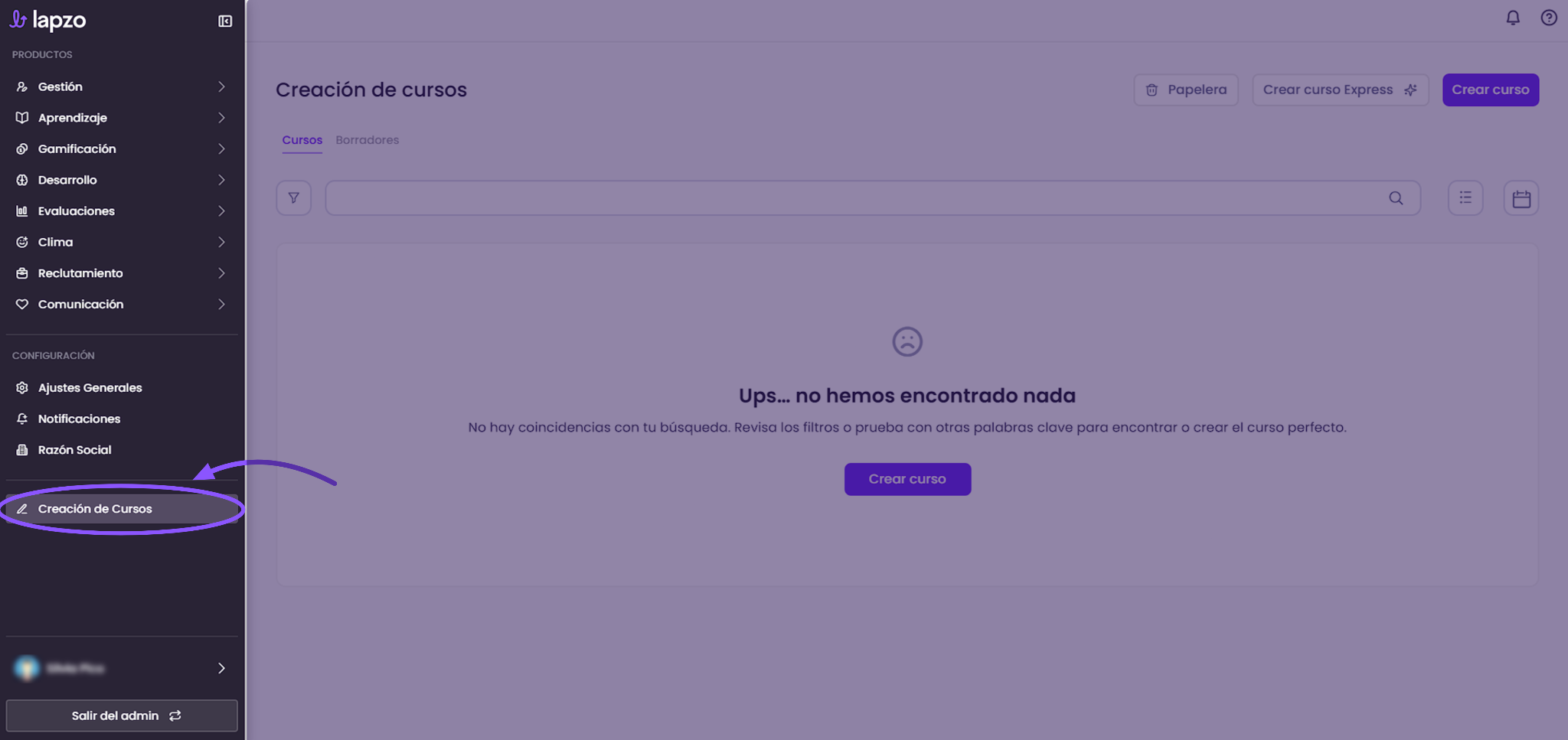The height and width of the screenshot is (740, 1568).
Task: Open the user profile chevron
Action: pyautogui.click(x=221, y=668)
